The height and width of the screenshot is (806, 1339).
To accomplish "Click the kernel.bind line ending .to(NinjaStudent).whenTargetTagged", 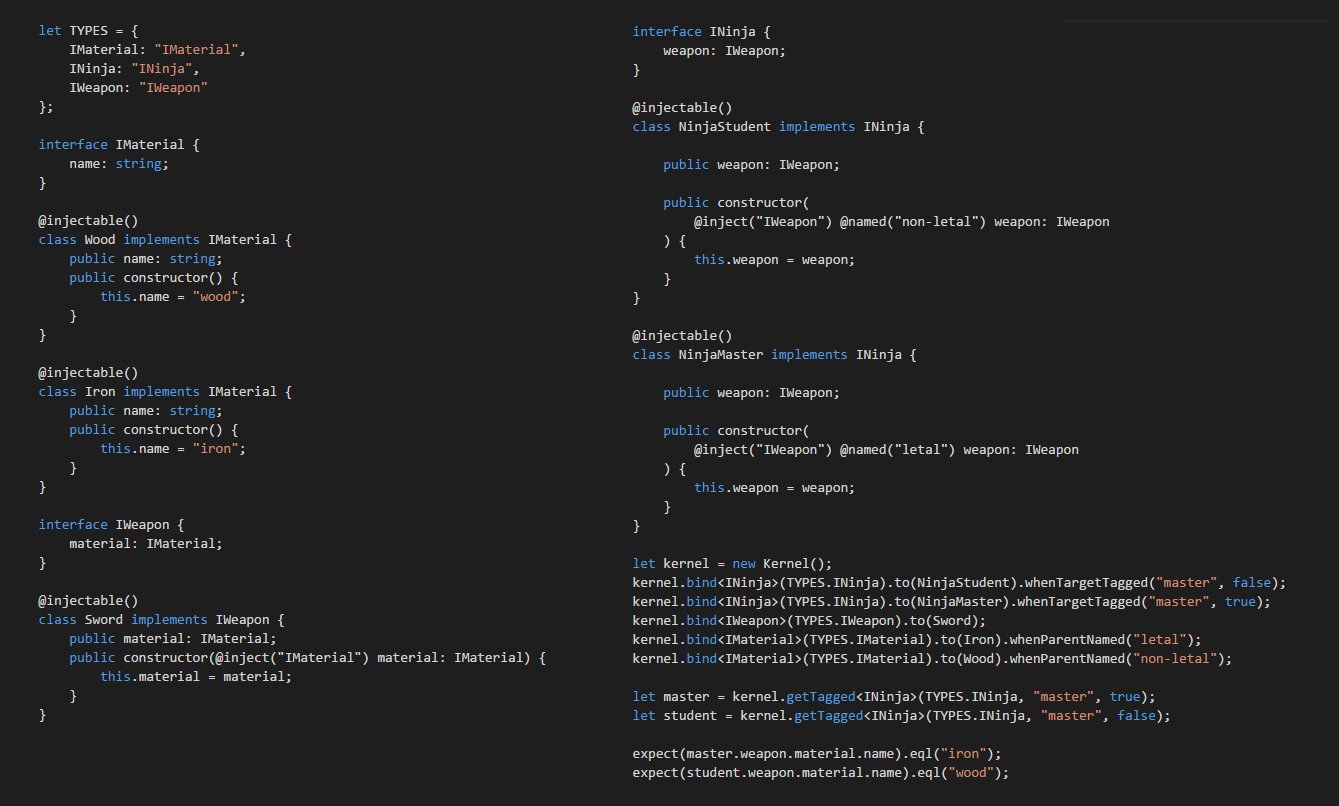I will (960, 583).
